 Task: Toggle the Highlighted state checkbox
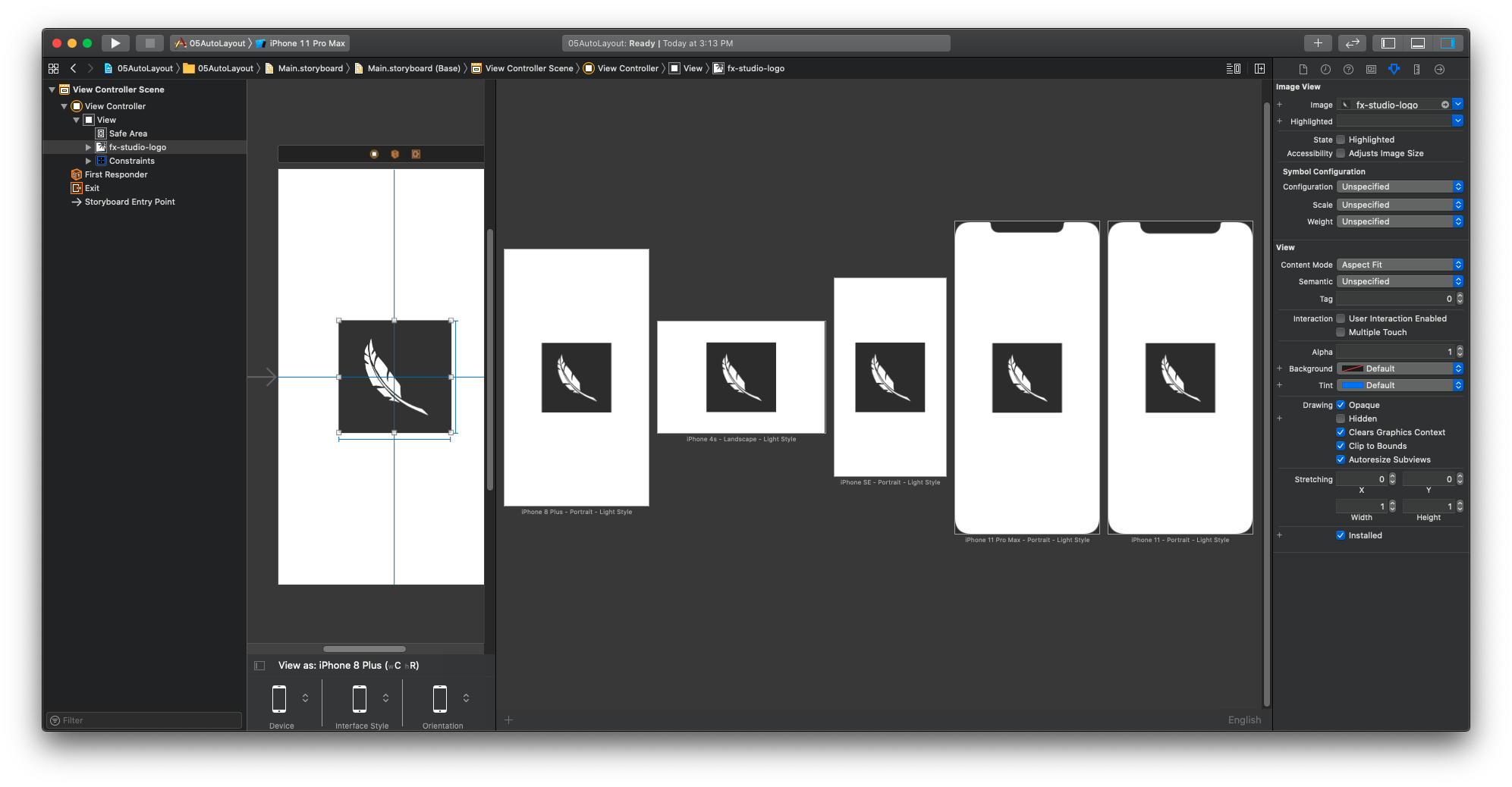pos(1341,140)
